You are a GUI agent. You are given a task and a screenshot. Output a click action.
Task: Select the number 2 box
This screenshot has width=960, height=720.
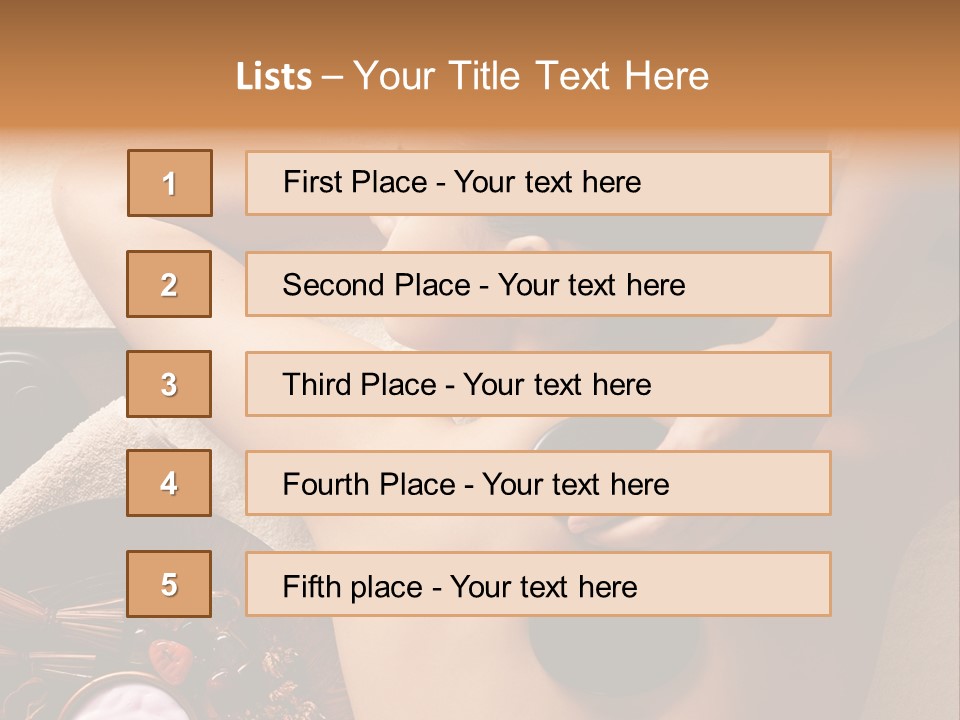coord(169,284)
